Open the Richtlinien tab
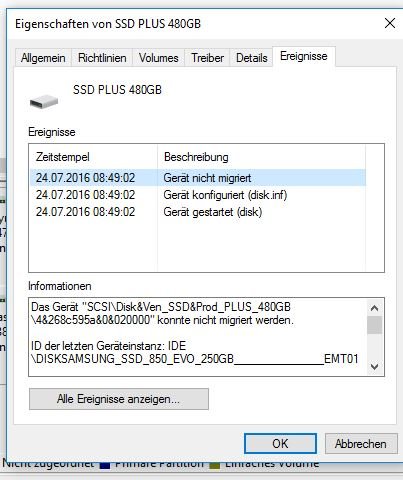The height and width of the screenshot is (480, 403). pos(102,58)
